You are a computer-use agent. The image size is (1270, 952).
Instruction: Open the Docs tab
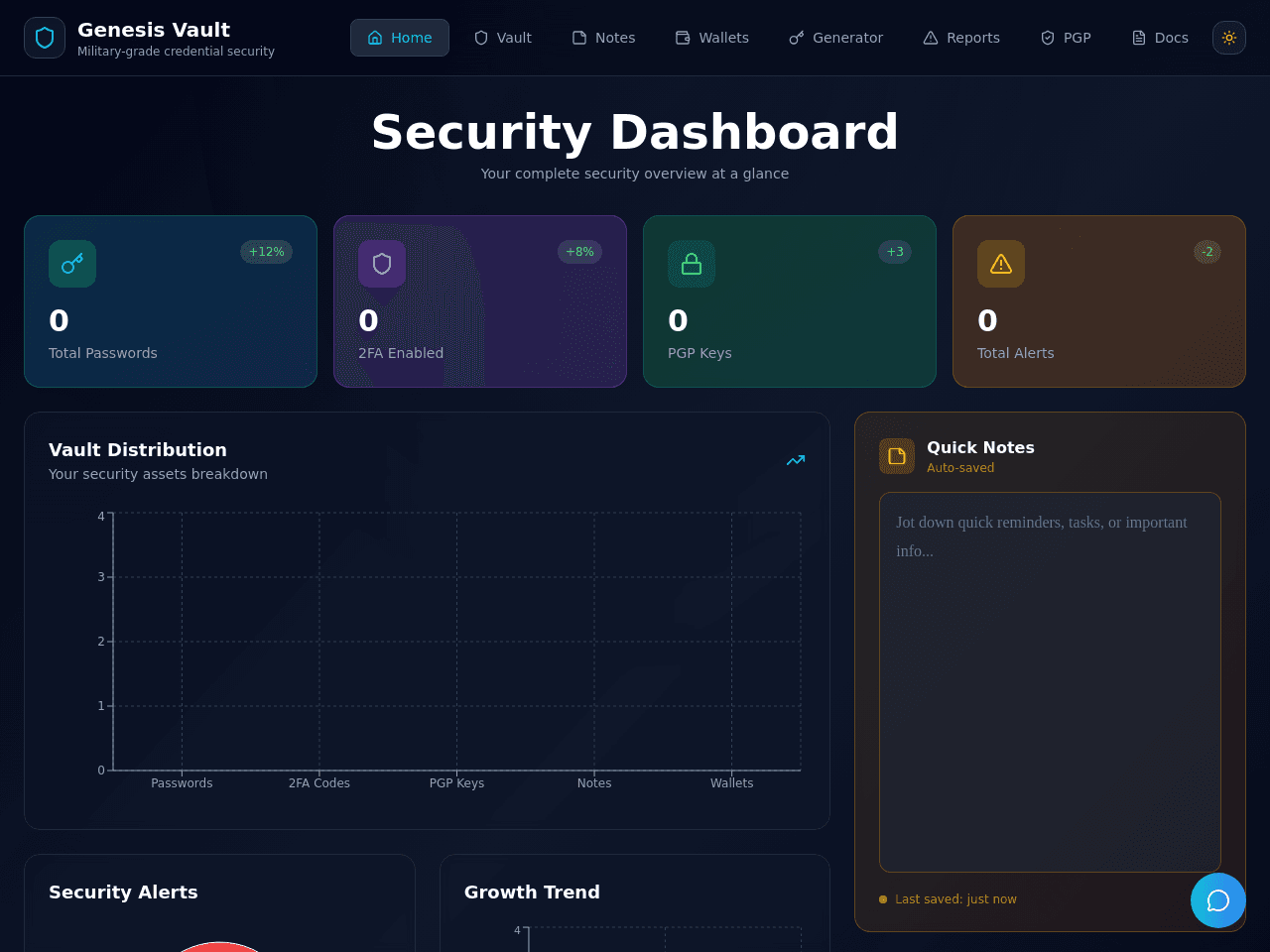[x=1160, y=38]
